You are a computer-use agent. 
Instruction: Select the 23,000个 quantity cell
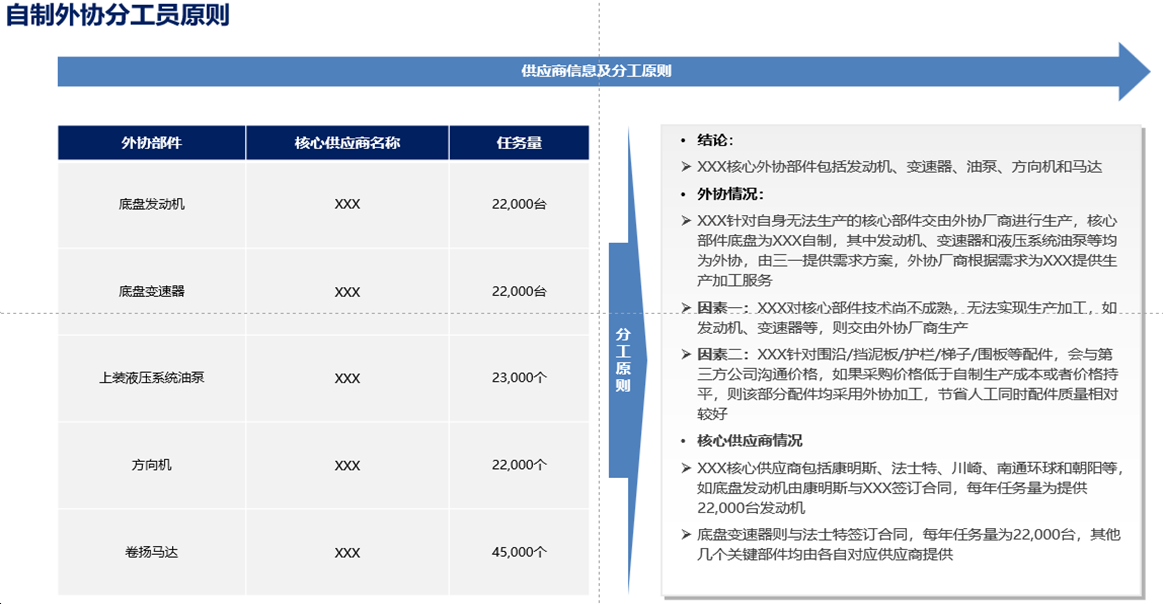pos(519,378)
